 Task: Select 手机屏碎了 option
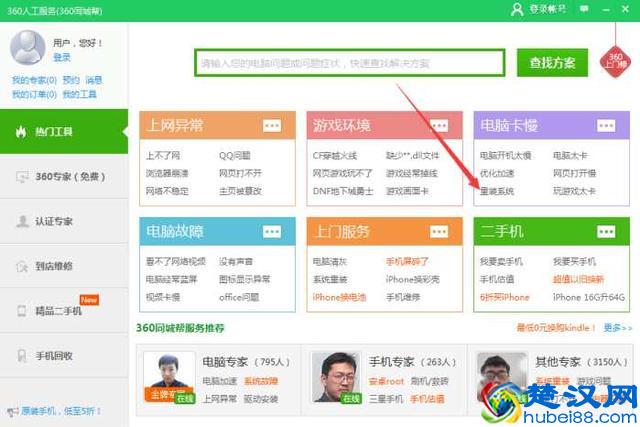click(x=407, y=262)
